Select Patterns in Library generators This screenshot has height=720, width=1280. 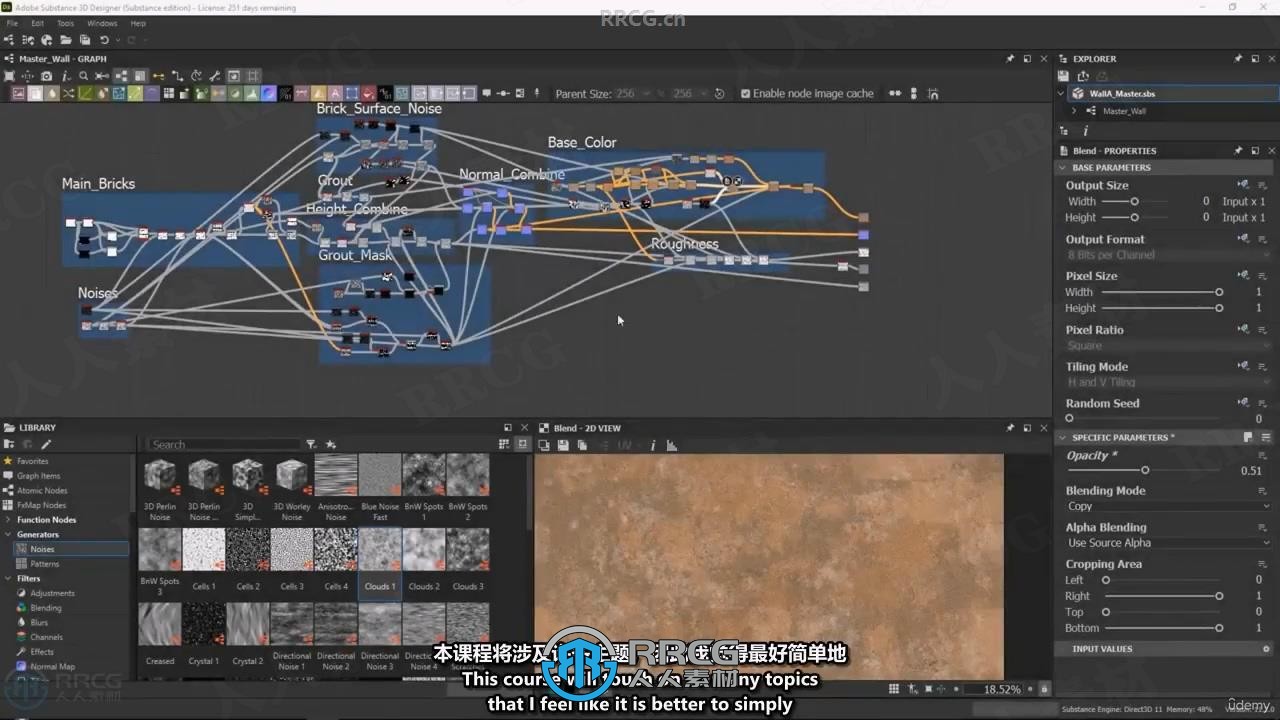(44, 564)
